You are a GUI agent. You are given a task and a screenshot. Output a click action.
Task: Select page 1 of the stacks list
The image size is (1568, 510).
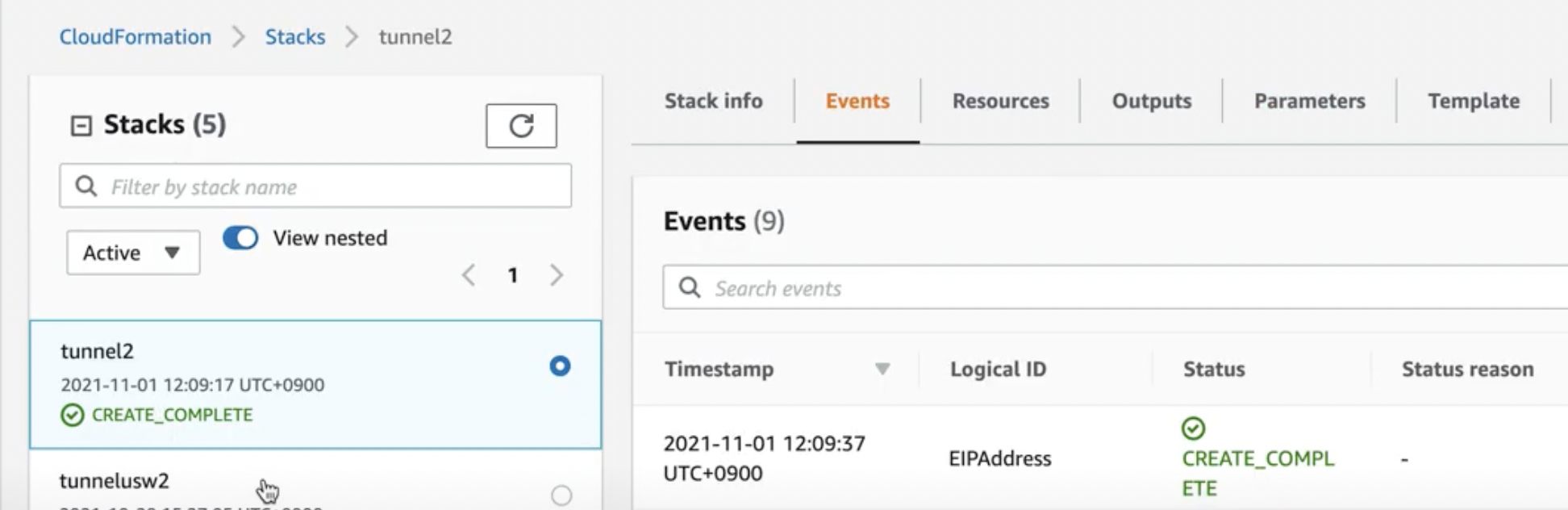pyautogui.click(x=512, y=275)
